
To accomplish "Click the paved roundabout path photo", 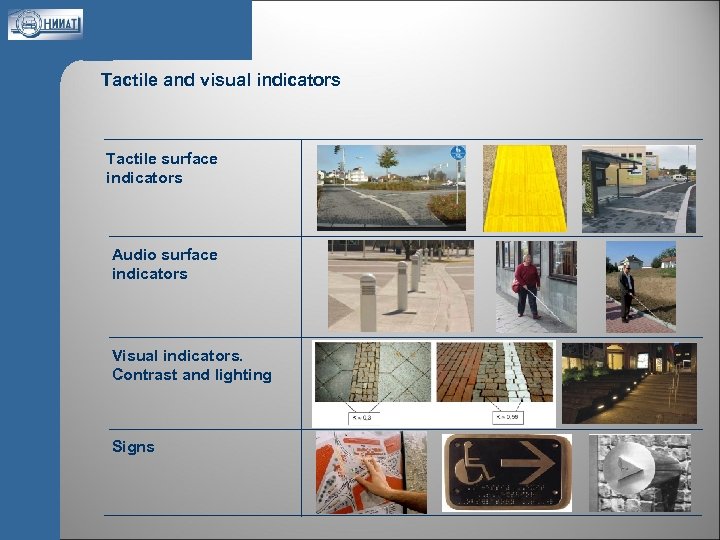I will click(391, 188).
